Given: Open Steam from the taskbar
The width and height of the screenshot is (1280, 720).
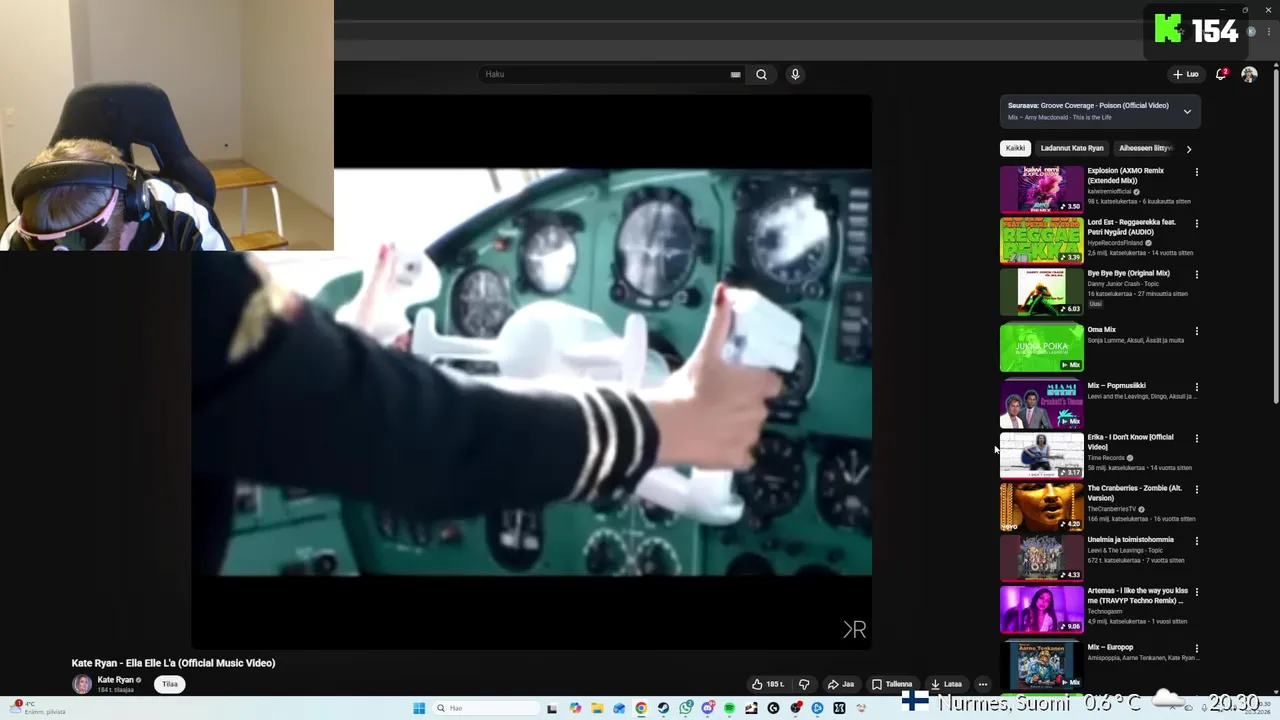Looking at the screenshot, I should coord(663,708).
